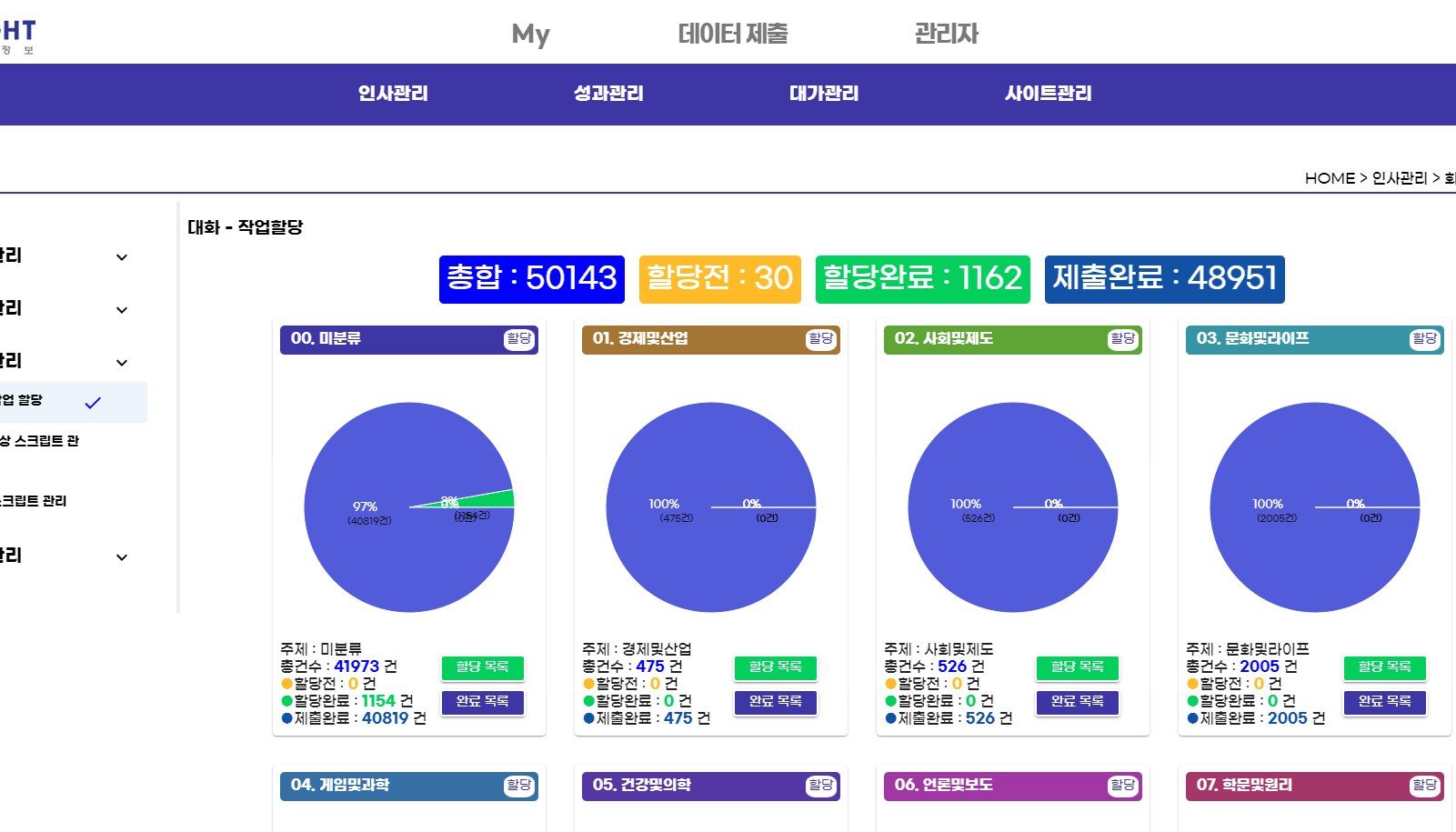Select 성과관리 in the purple bar
The image size is (1456, 832).
608,94
